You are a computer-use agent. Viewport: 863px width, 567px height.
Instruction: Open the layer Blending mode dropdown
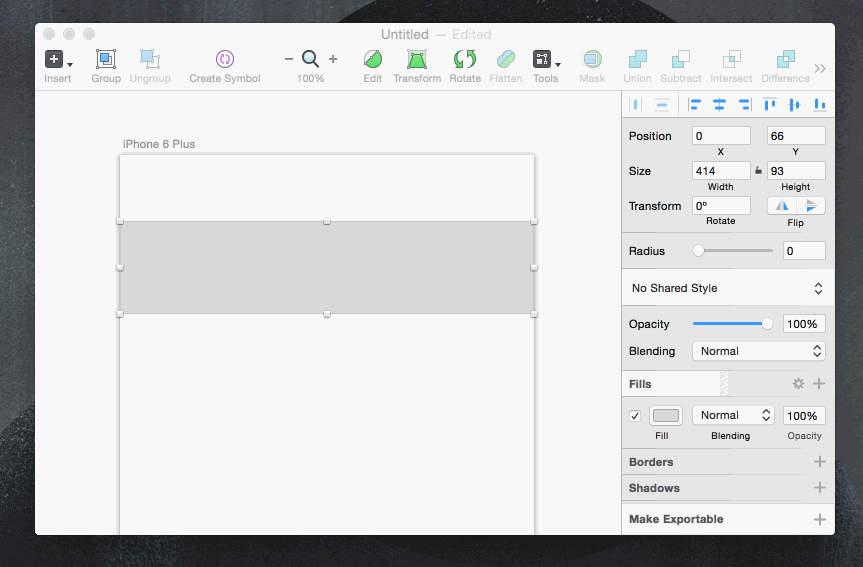click(758, 351)
